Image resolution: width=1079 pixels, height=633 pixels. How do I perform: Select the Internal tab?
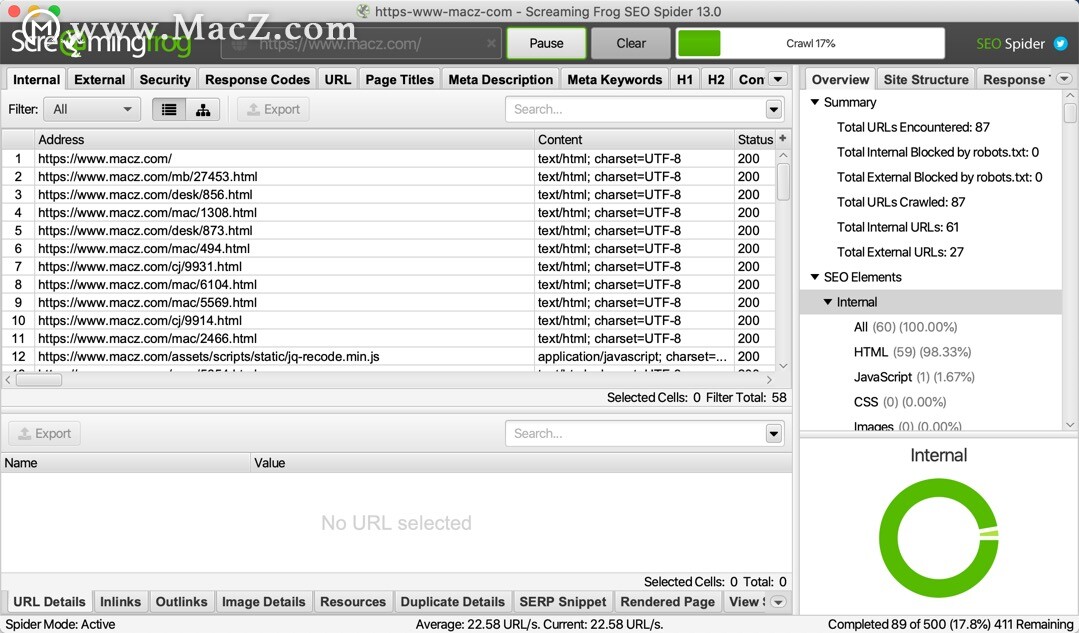(36, 79)
